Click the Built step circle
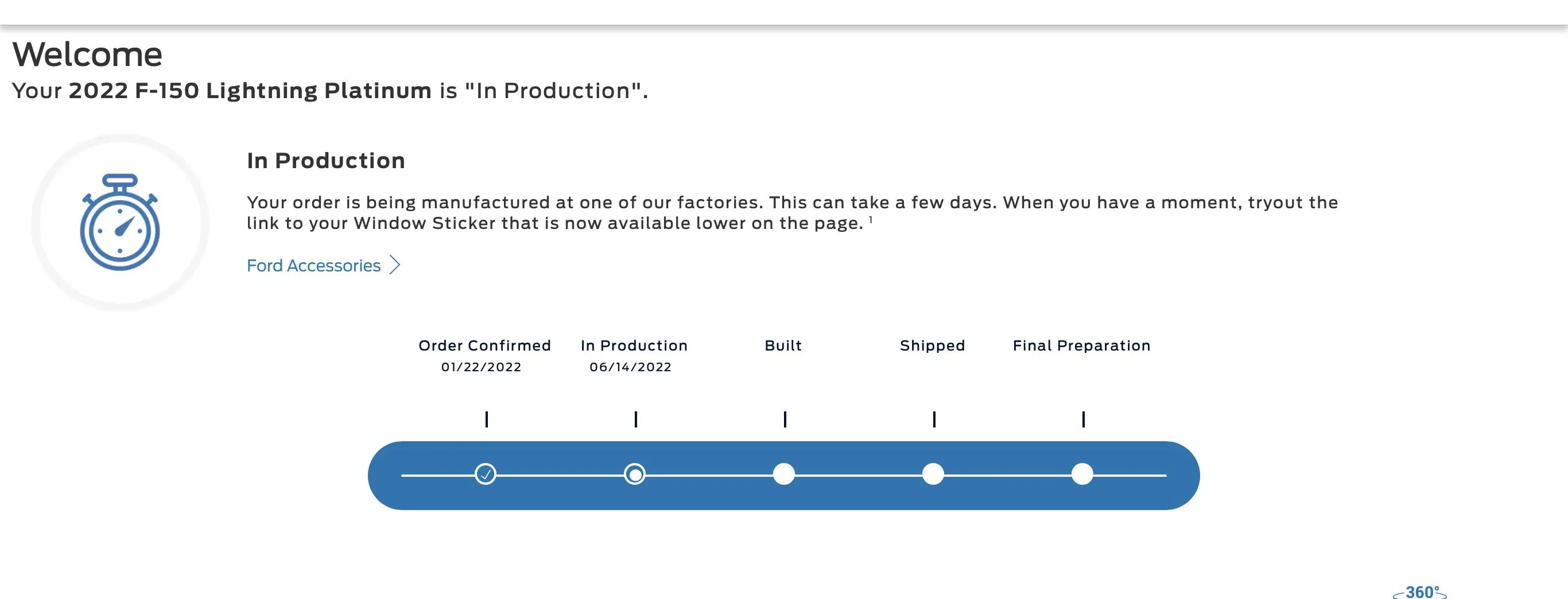This screenshot has width=1568, height=599. (783, 474)
